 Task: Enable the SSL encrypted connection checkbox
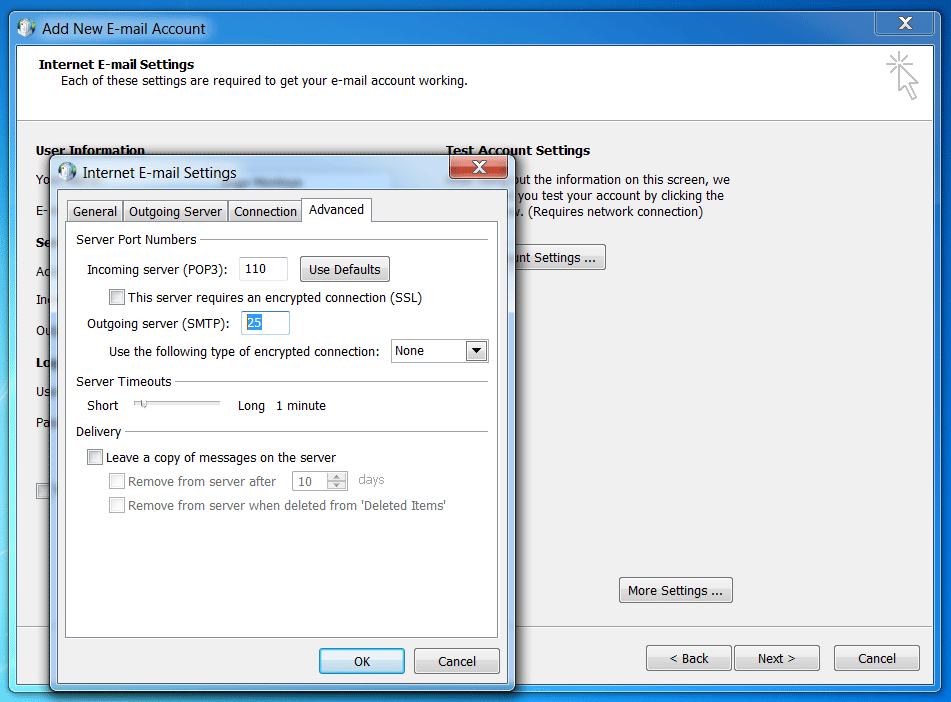point(117,297)
